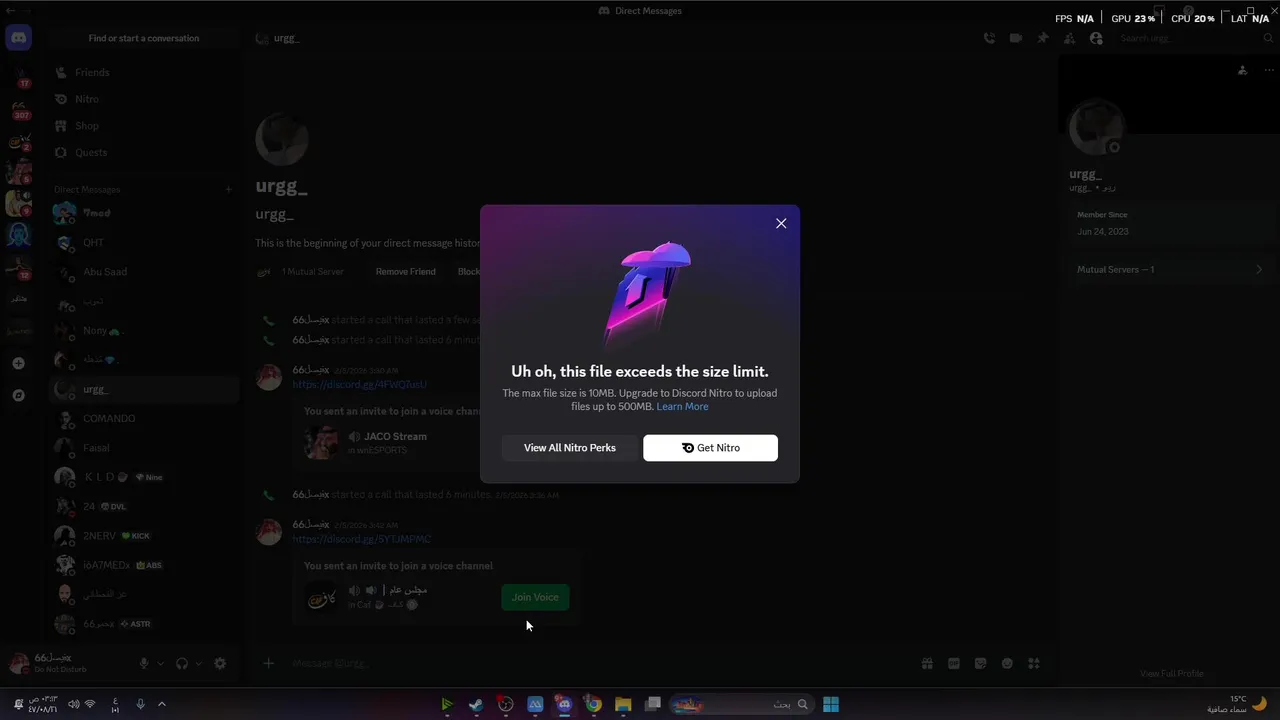Click the Join Voice button
1280x720 pixels.
[535, 597]
